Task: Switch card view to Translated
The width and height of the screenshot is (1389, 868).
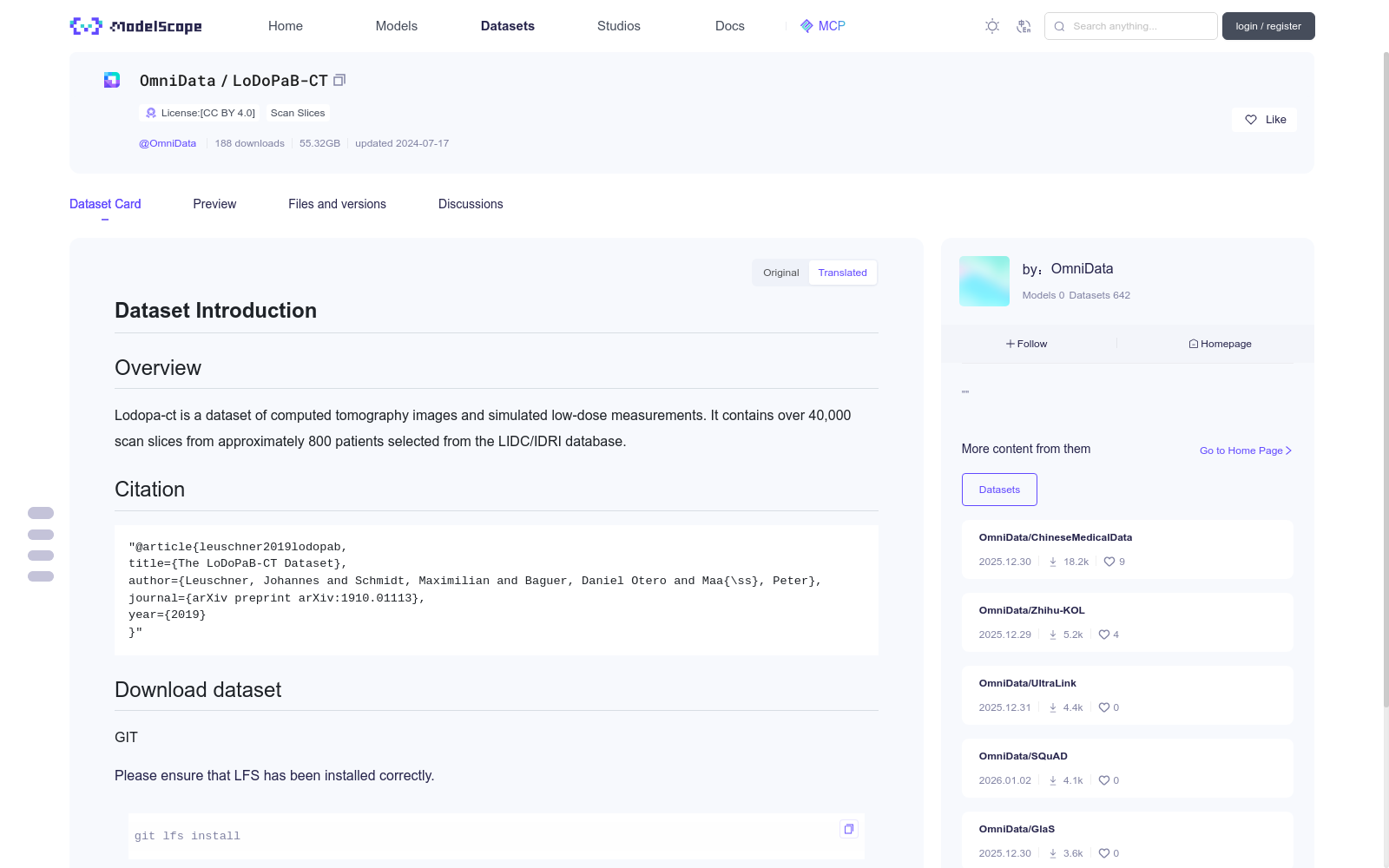Action: click(842, 273)
